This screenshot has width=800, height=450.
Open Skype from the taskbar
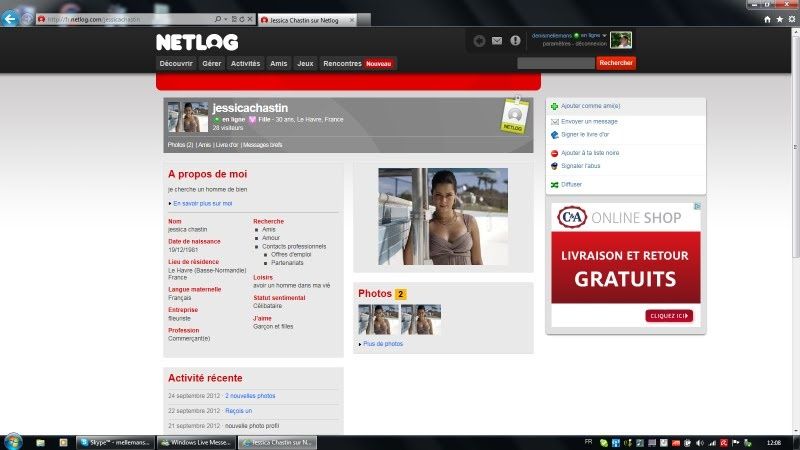click(115, 442)
